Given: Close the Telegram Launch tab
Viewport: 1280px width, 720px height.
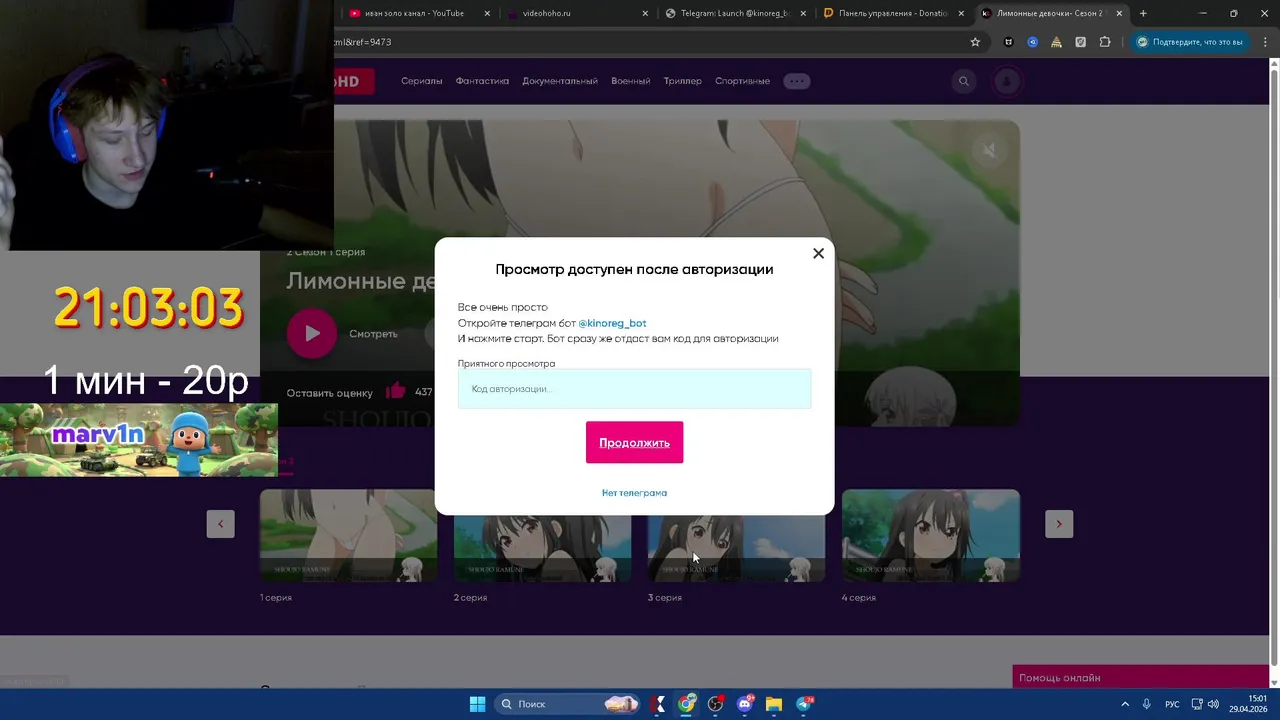Looking at the screenshot, I should pyautogui.click(x=803, y=13).
